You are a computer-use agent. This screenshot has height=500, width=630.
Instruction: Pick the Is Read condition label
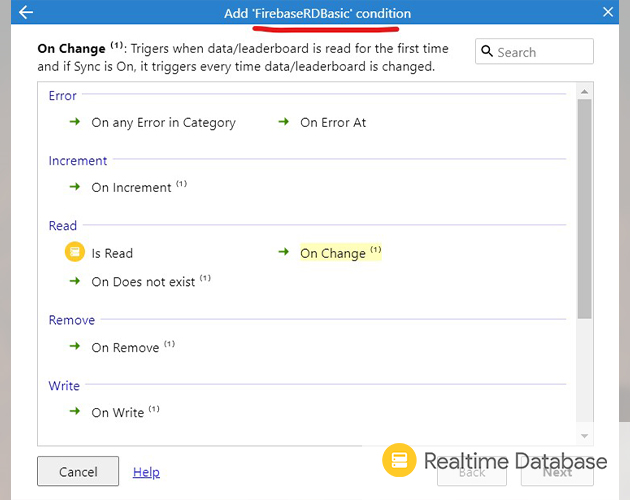112,253
